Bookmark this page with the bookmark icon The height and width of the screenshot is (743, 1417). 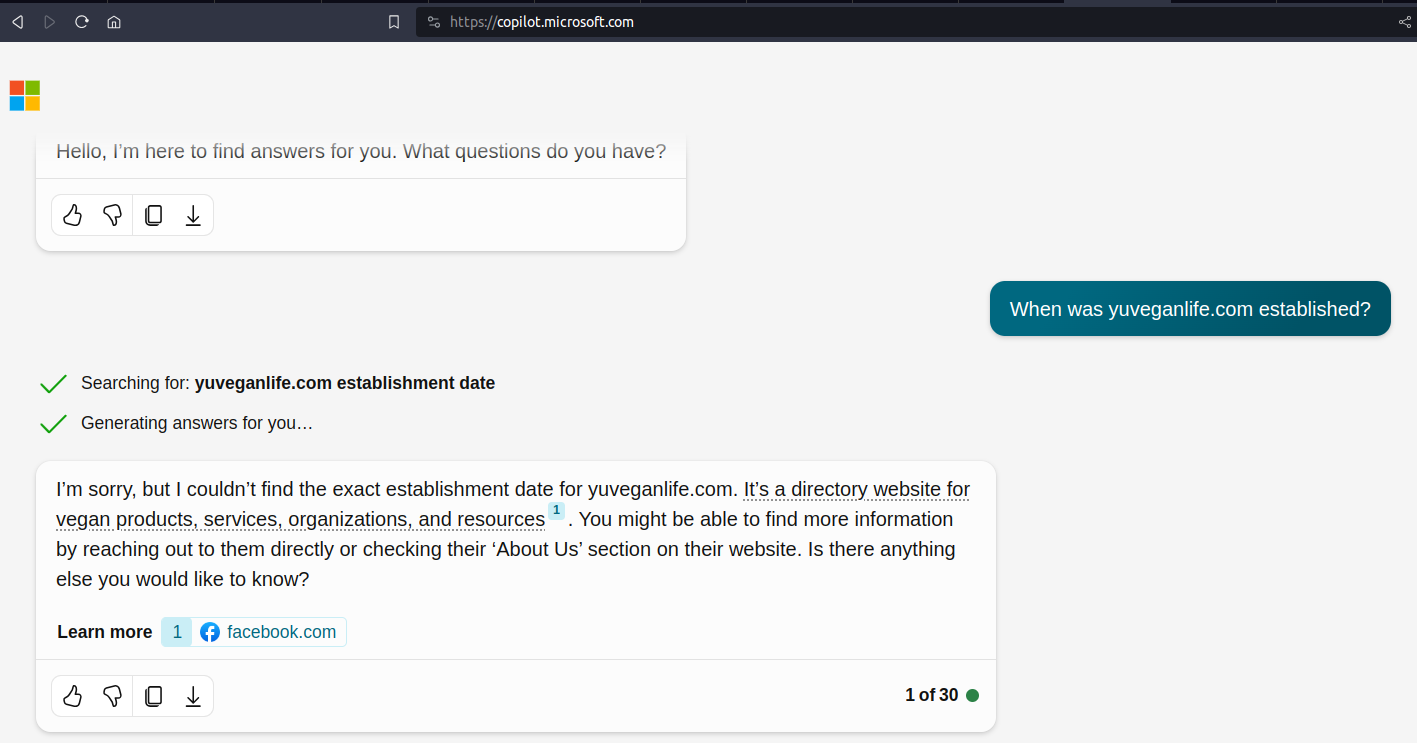click(x=394, y=22)
